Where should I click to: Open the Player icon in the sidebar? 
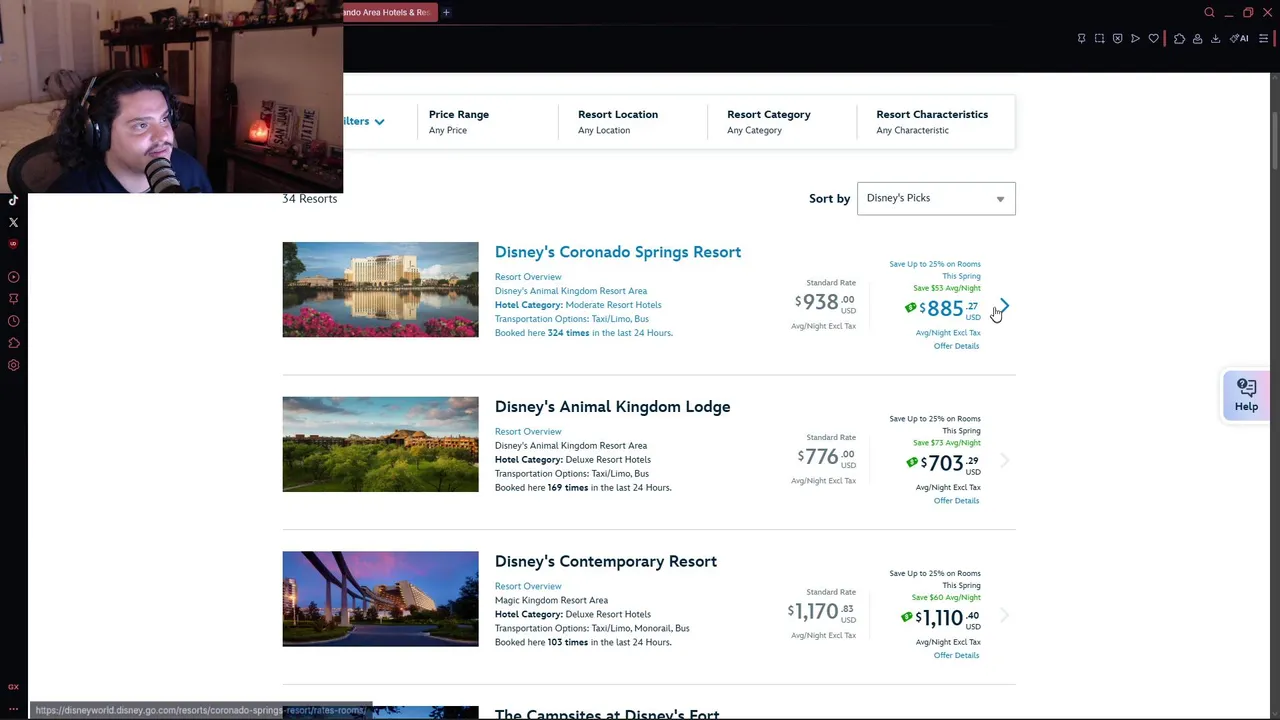click(13, 277)
